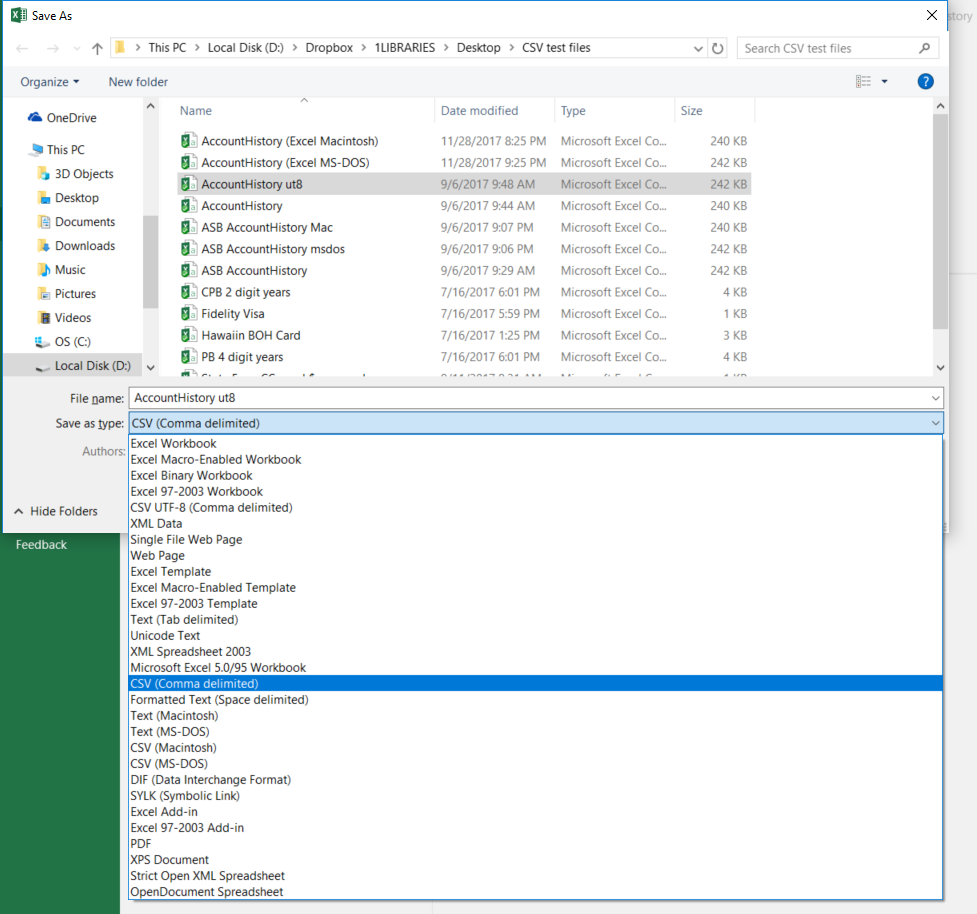
Task: Click the New folder button
Action: 138,82
